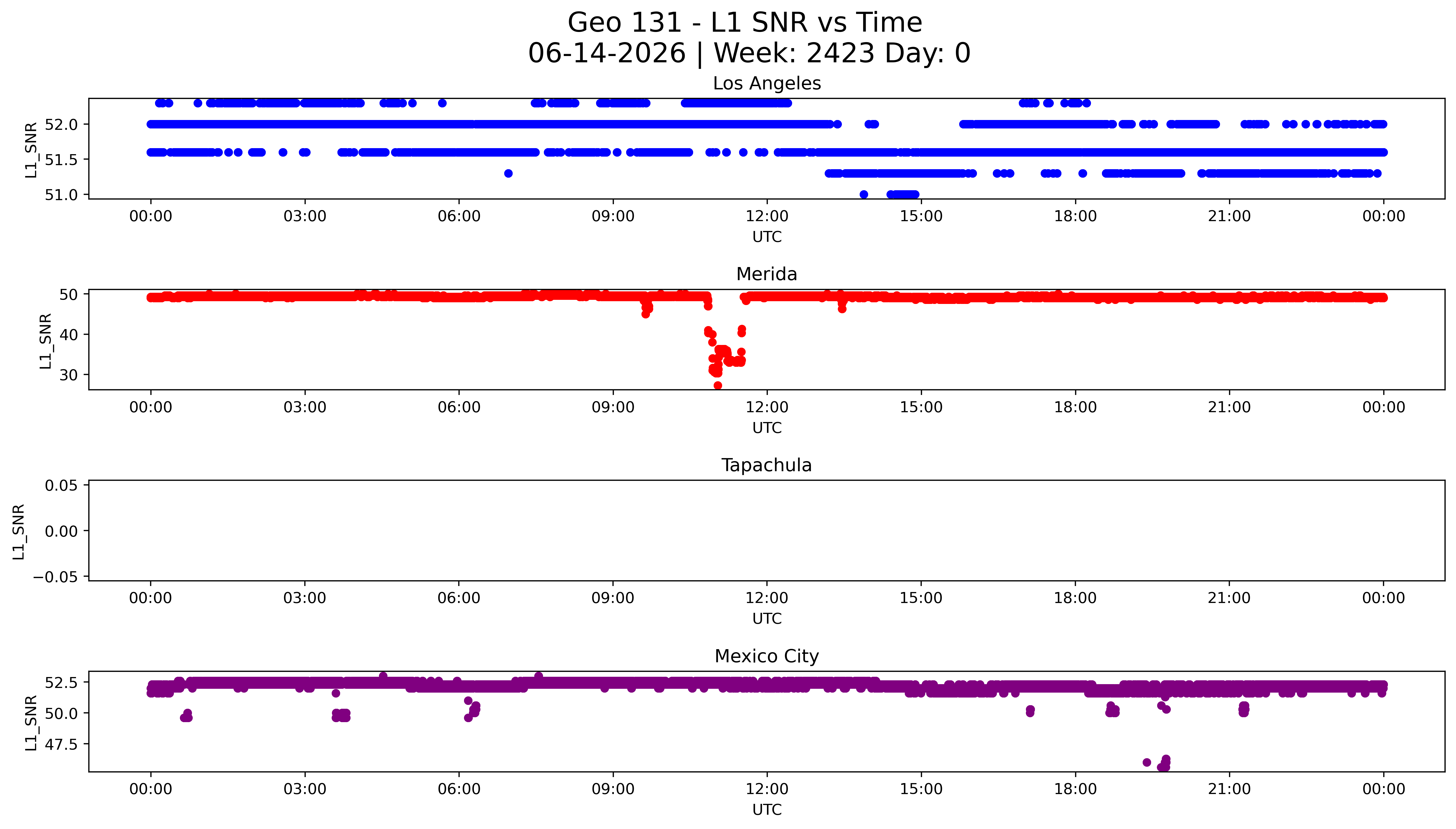Click the 18:00 tick label under Tapachula plot
Screen dimensions: 1456x829
[1075, 598]
